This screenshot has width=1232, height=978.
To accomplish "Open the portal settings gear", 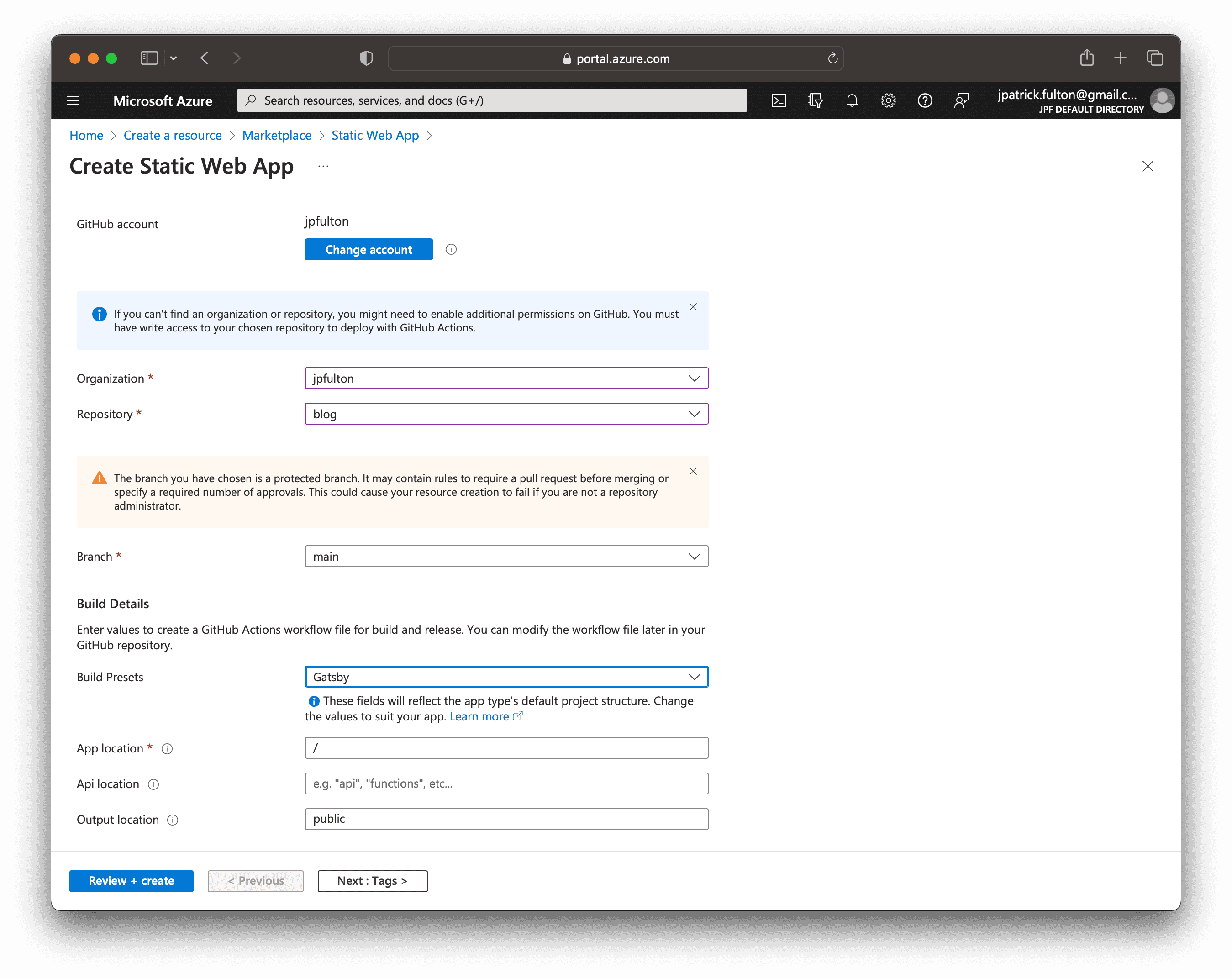I will [x=888, y=100].
